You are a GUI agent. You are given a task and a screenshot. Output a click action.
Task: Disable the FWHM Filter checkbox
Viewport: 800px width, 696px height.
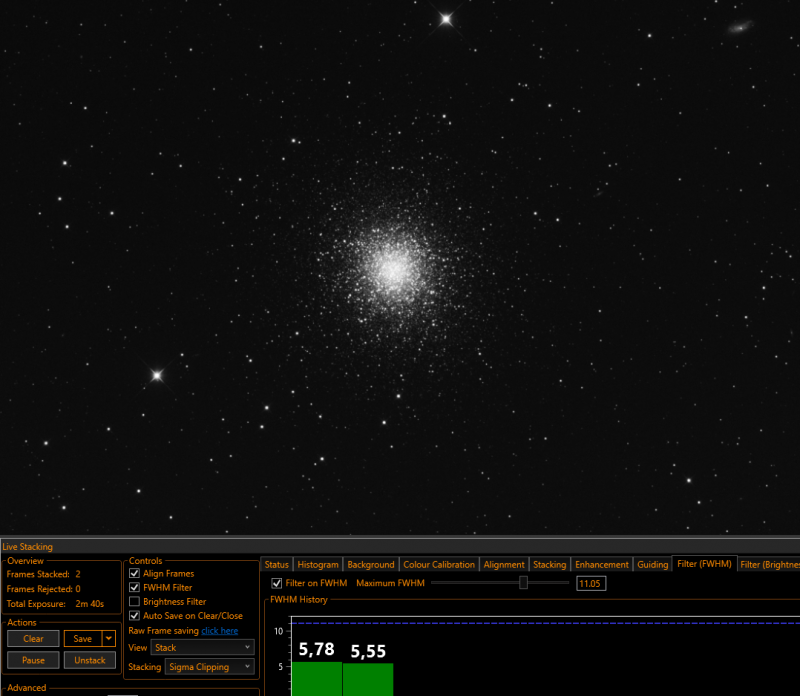tap(135, 587)
